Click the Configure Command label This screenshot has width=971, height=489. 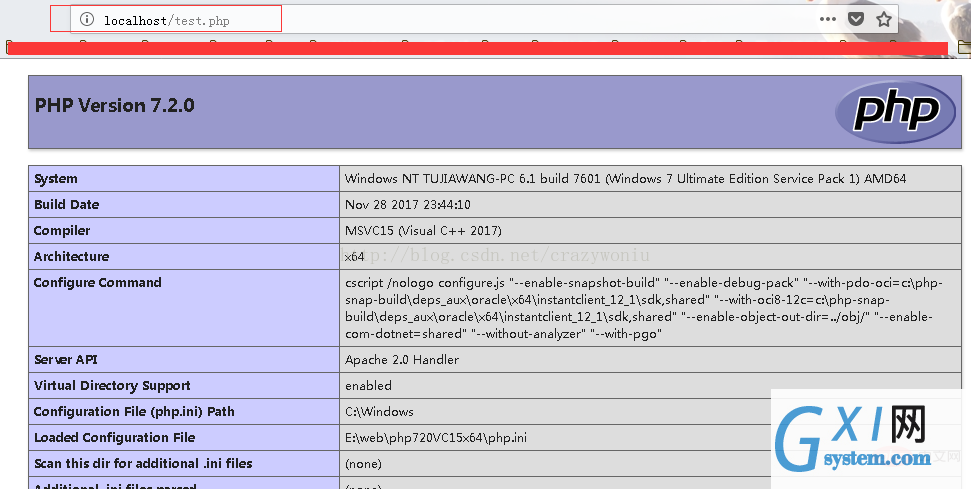pyautogui.click(x=97, y=283)
